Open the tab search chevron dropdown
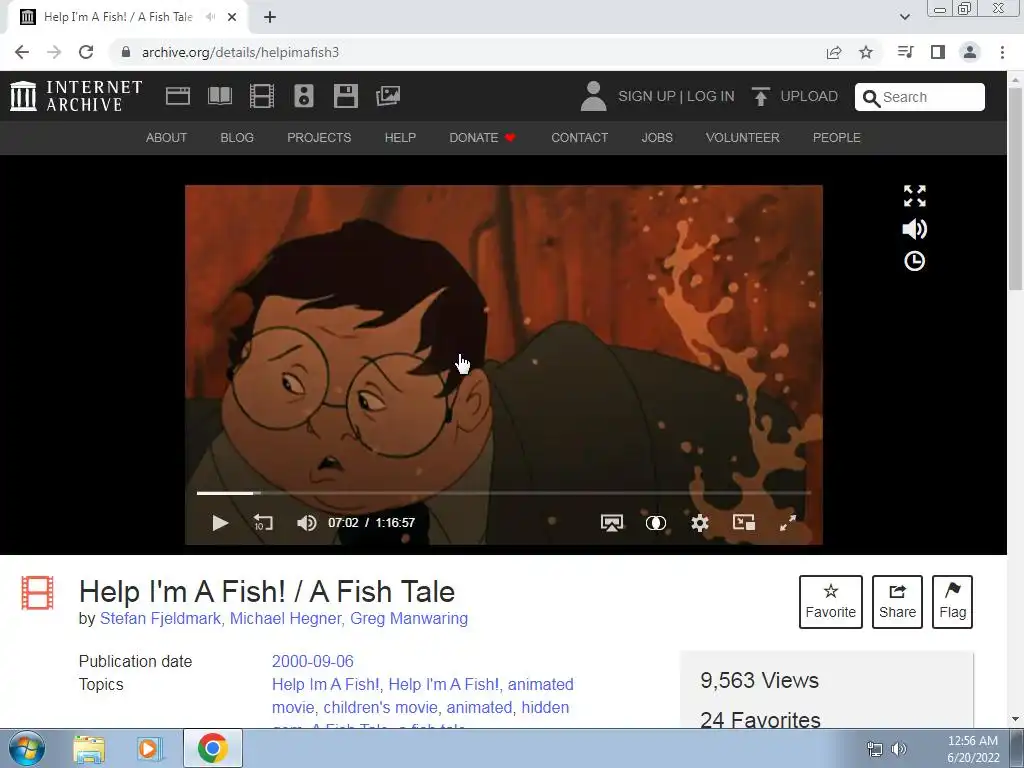Screen dimensions: 1024x768 click(x=904, y=17)
